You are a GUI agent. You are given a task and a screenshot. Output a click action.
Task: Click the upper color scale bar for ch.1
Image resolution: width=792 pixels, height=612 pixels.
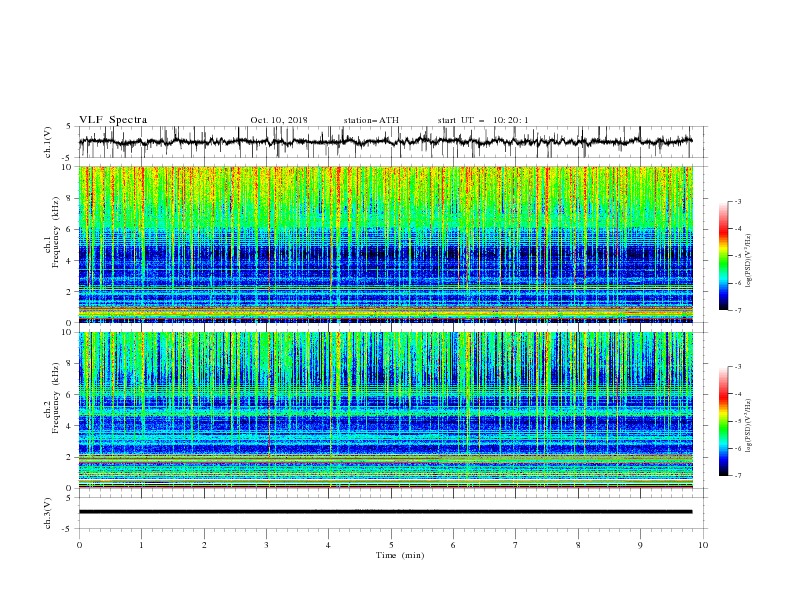(723, 255)
